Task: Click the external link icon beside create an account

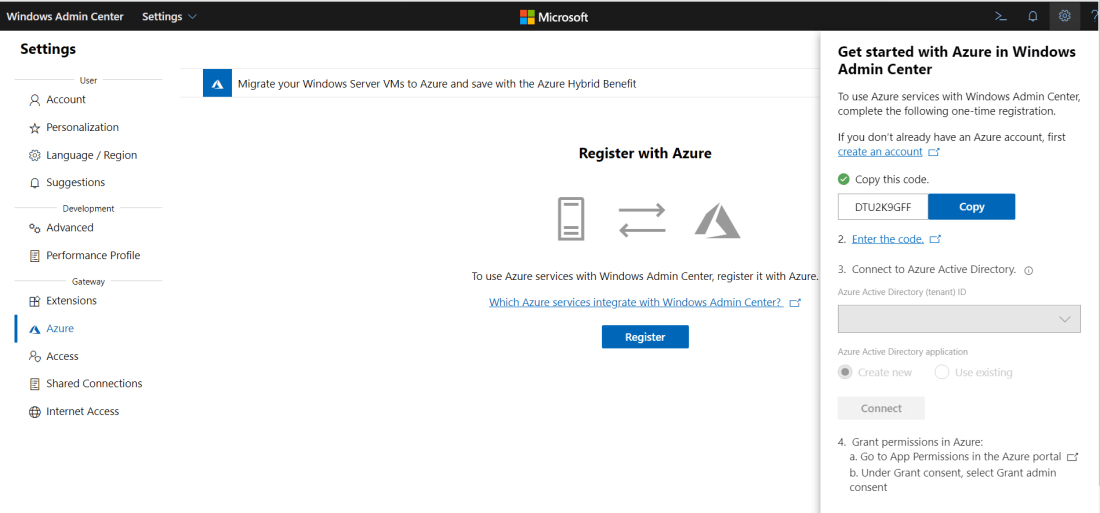Action: [x=934, y=153]
